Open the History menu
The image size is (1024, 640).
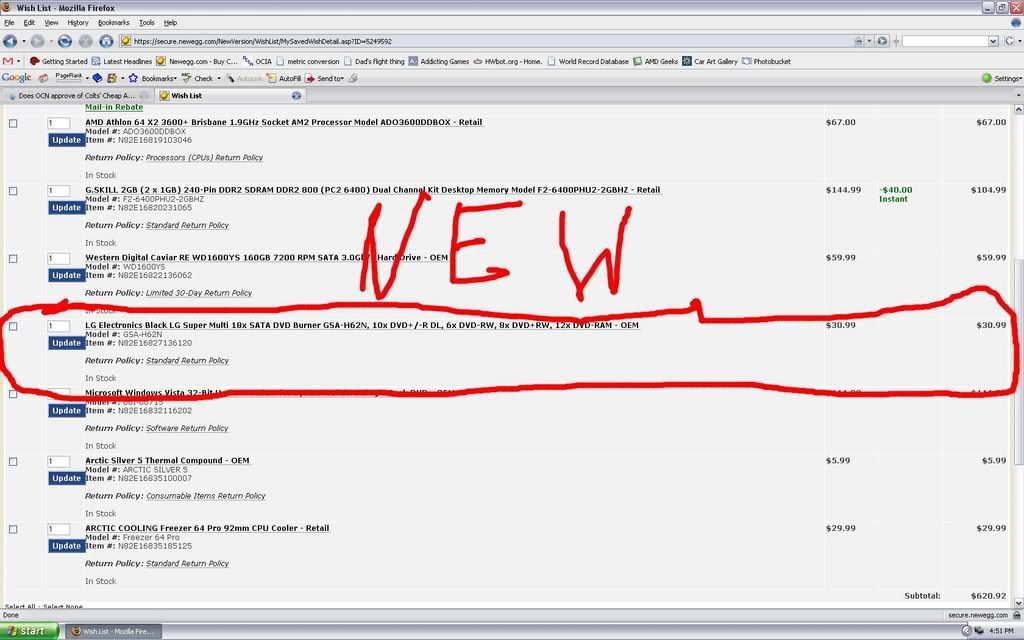(x=78, y=23)
